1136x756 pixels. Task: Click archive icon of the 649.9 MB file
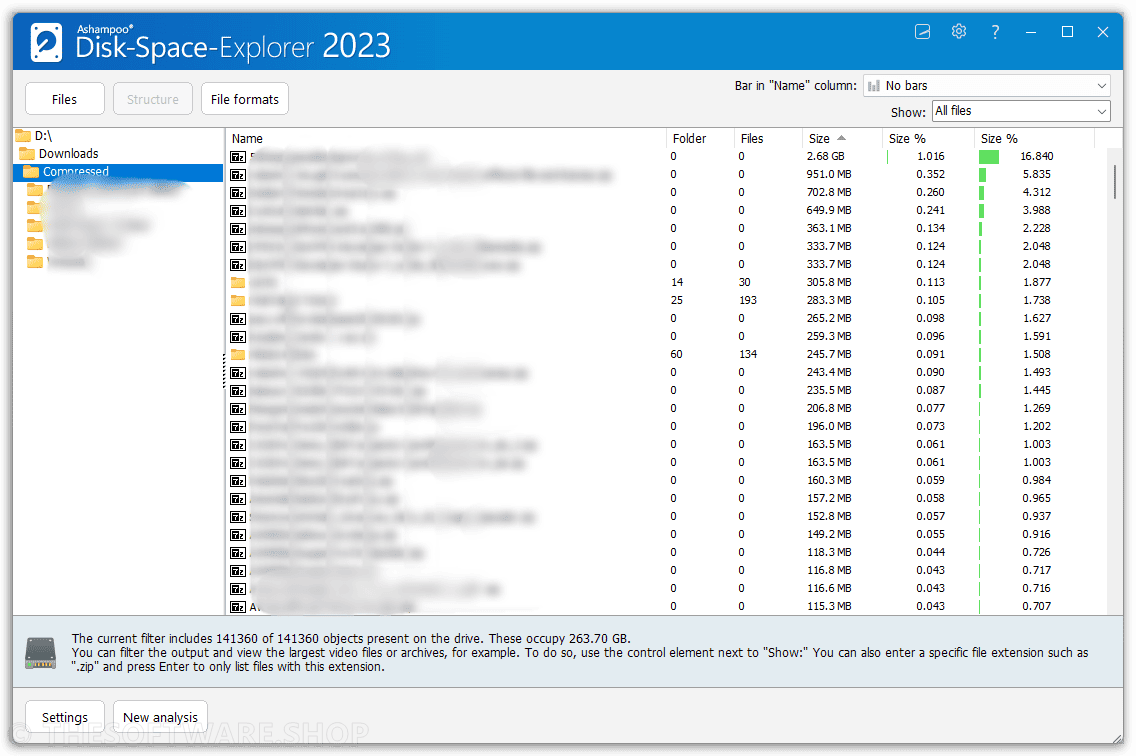click(x=238, y=211)
